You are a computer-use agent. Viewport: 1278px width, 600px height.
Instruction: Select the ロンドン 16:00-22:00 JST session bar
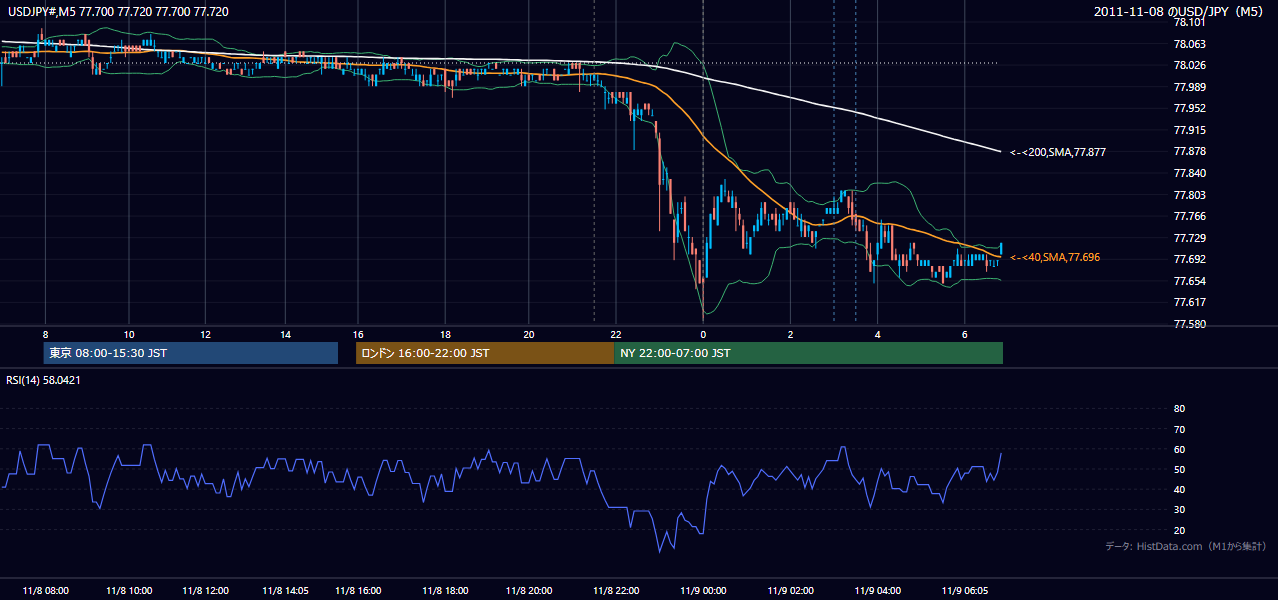click(x=485, y=353)
